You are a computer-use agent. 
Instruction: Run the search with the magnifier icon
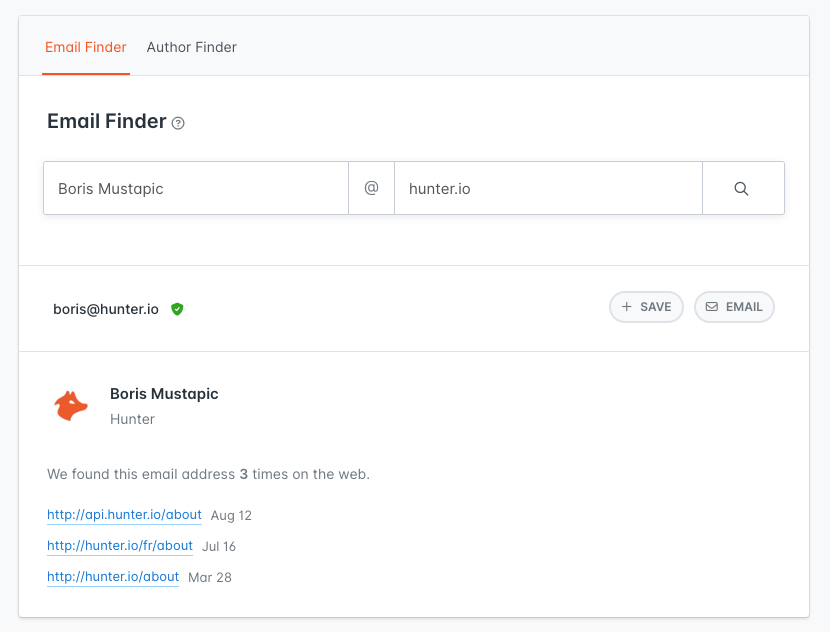[743, 188]
